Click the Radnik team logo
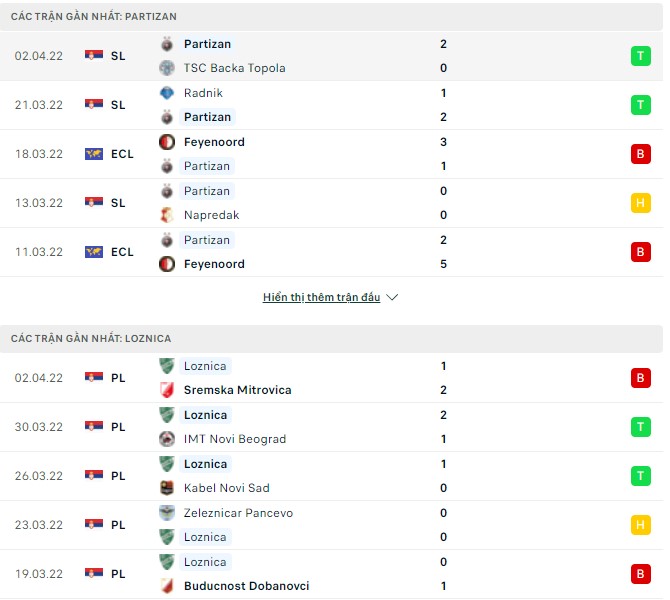 pyautogui.click(x=167, y=93)
